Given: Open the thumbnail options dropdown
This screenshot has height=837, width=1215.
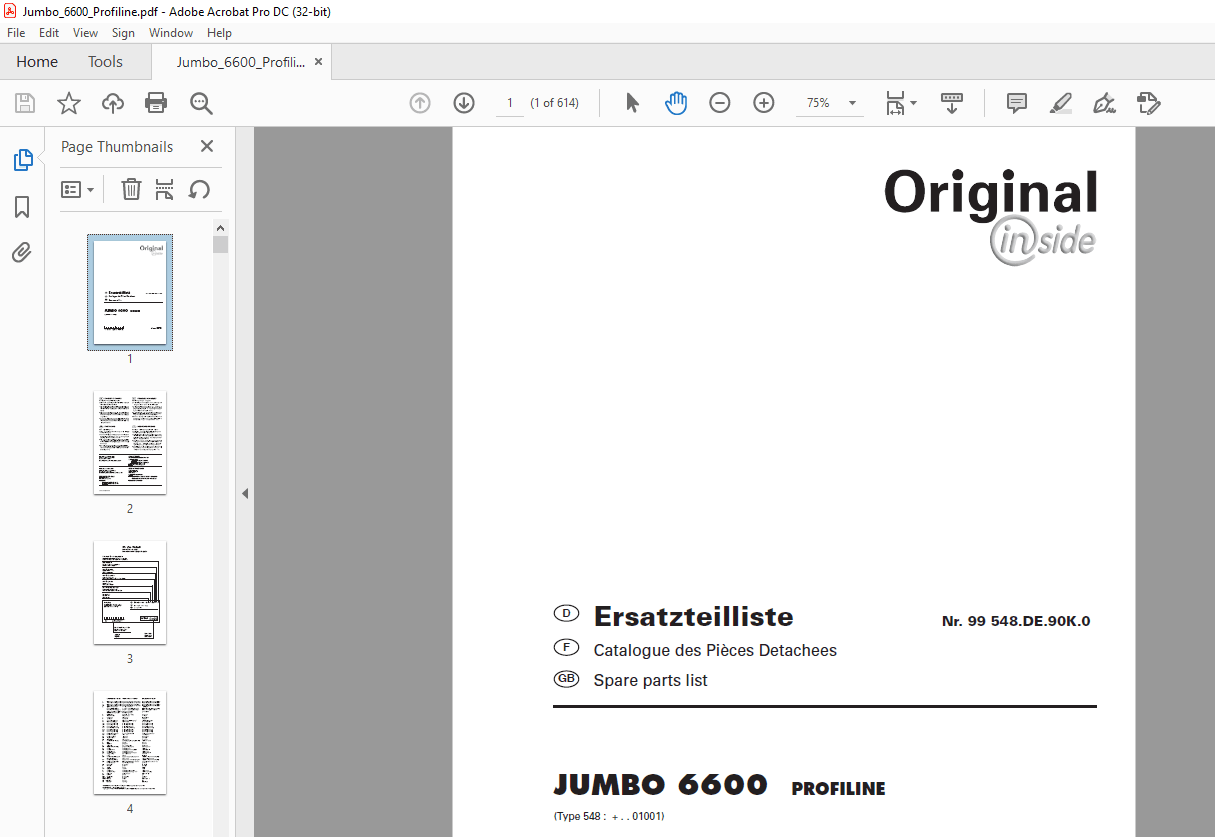Looking at the screenshot, I should click(78, 189).
